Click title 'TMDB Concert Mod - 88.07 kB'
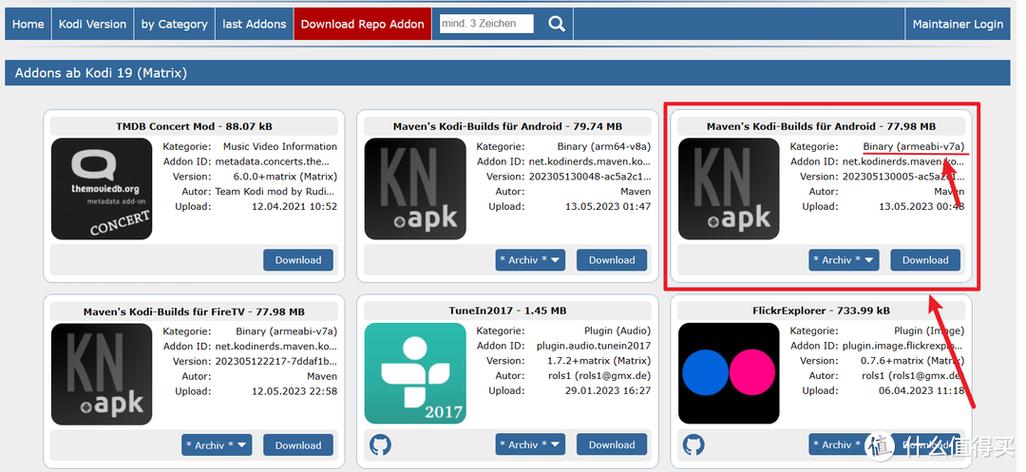 tap(194, 126)
